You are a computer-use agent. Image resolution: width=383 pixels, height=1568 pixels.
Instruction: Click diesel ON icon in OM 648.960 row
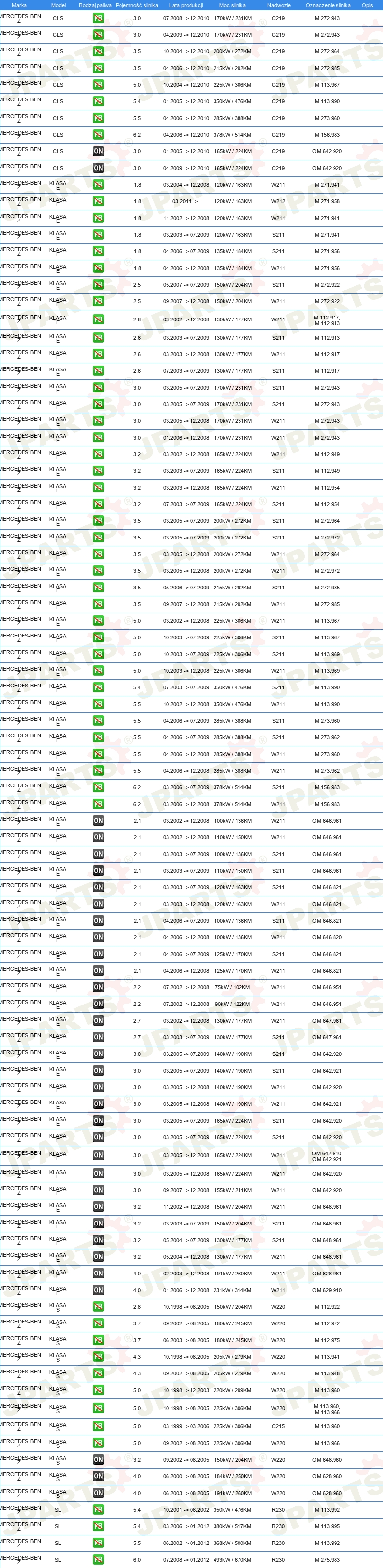click(98, 1460)
